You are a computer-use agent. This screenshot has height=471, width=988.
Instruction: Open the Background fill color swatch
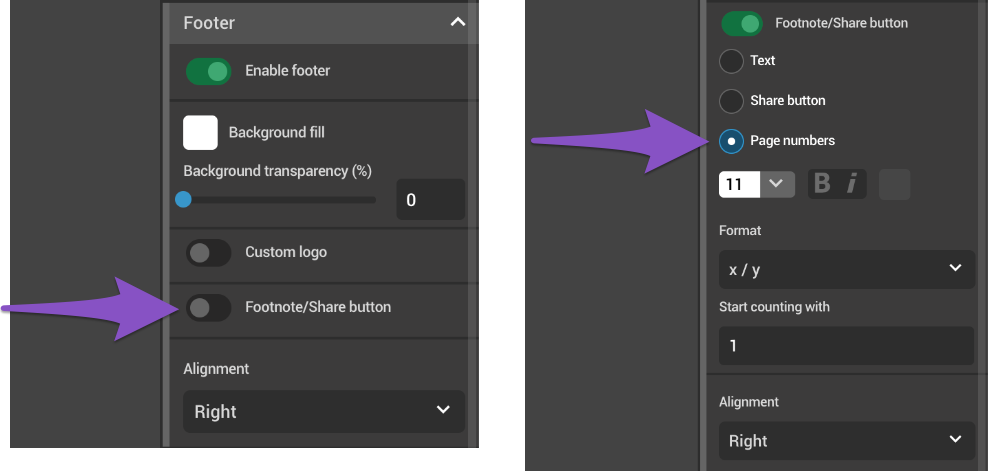[200, 132]
